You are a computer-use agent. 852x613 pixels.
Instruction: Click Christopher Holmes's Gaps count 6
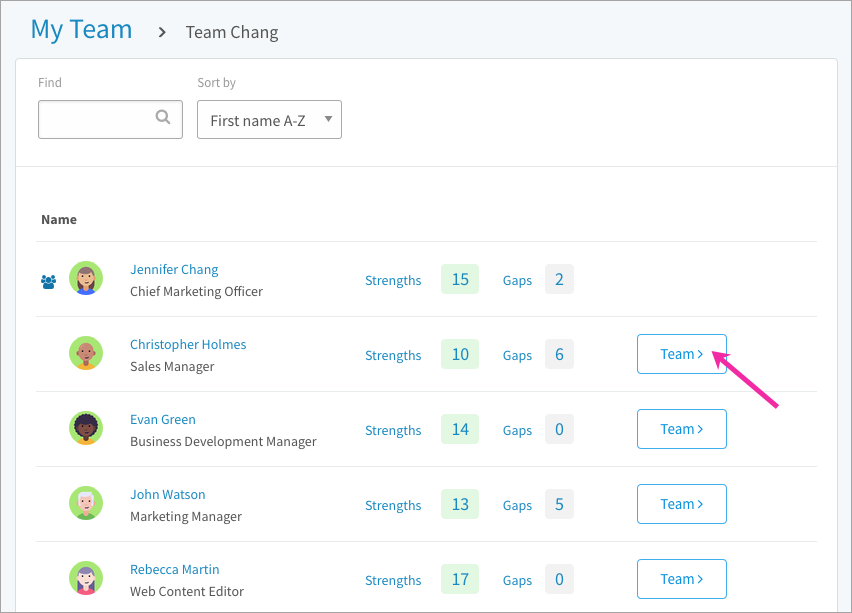point(559,354)
